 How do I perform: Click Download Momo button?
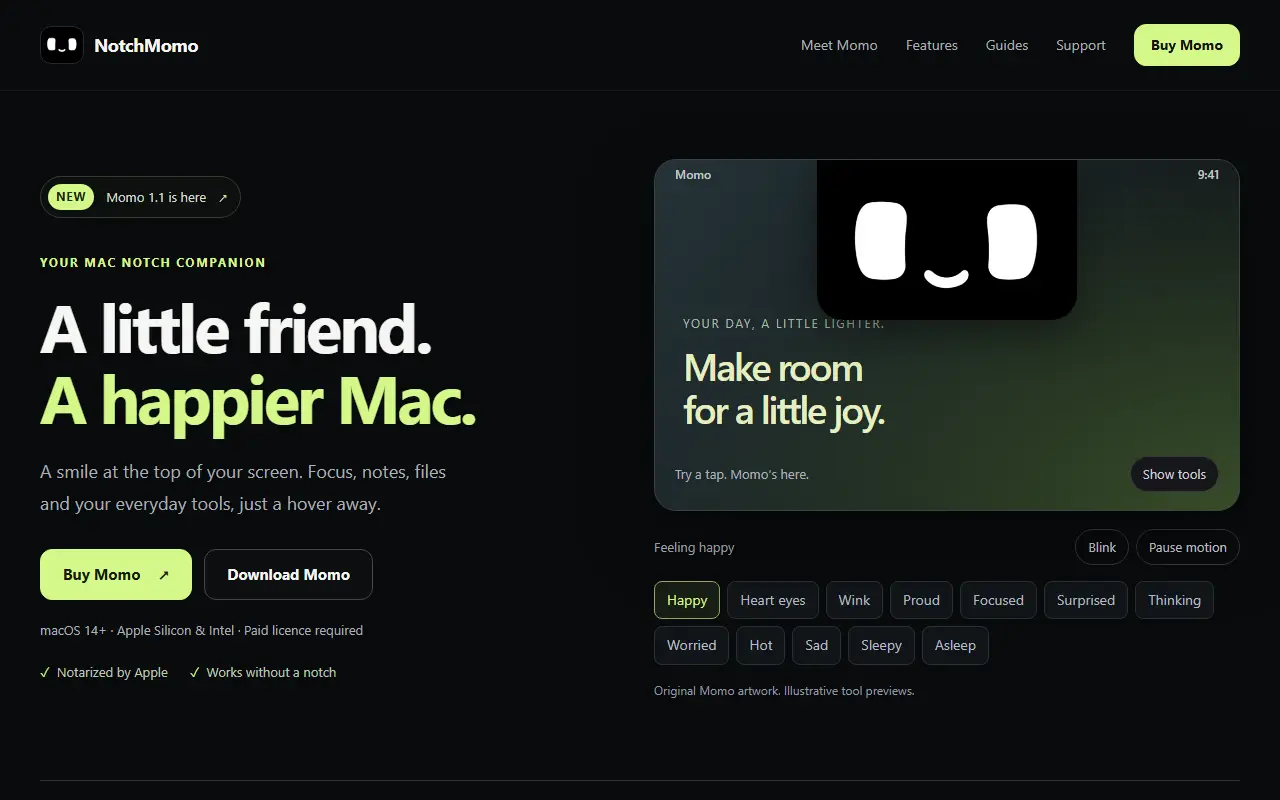pyautogui.click(x=288, y=574)
